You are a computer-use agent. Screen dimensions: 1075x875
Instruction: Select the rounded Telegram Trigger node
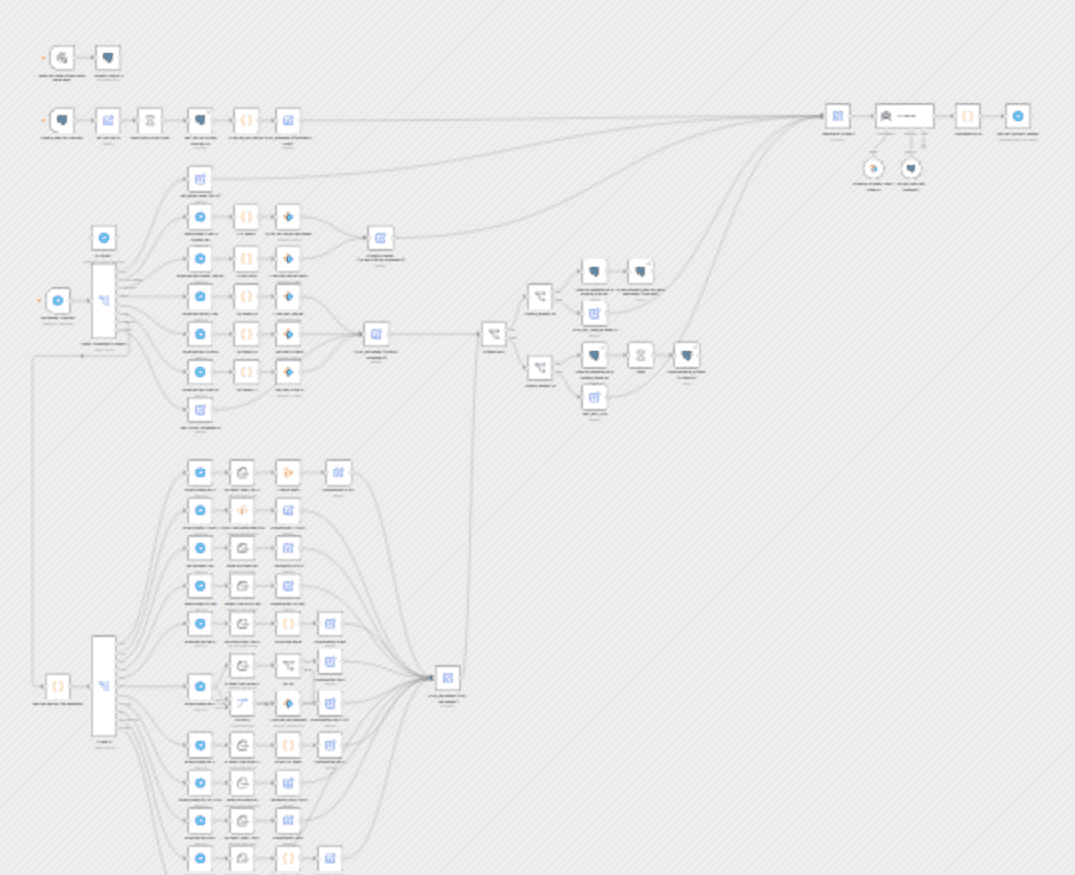click(x=58, y=300)
